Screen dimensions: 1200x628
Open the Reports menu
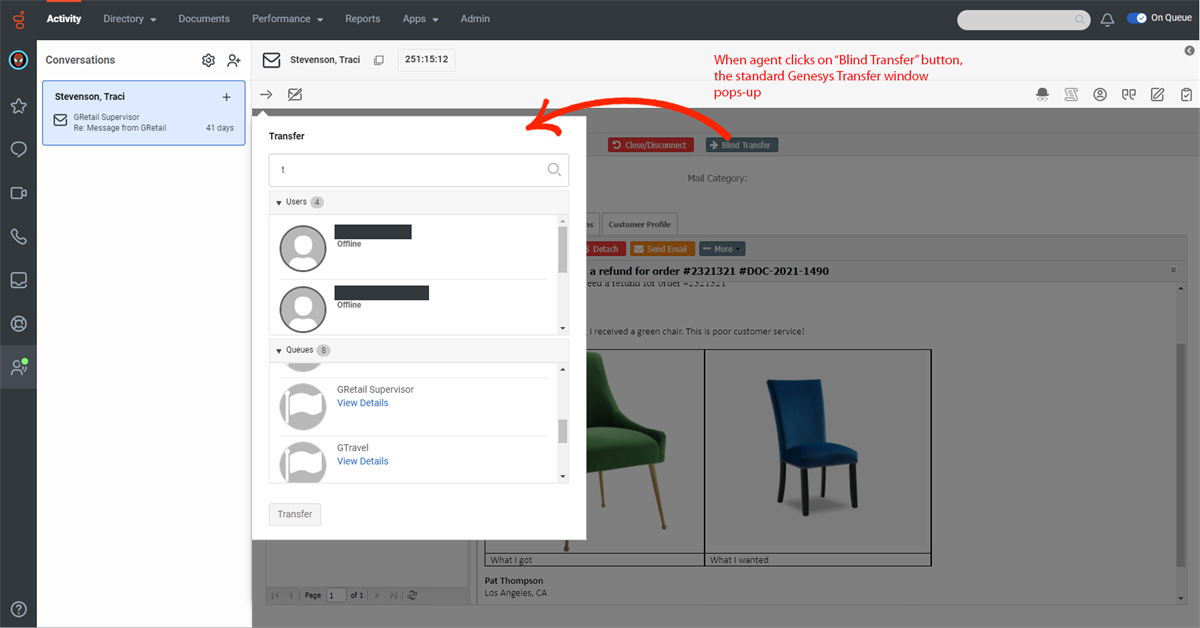363,19
